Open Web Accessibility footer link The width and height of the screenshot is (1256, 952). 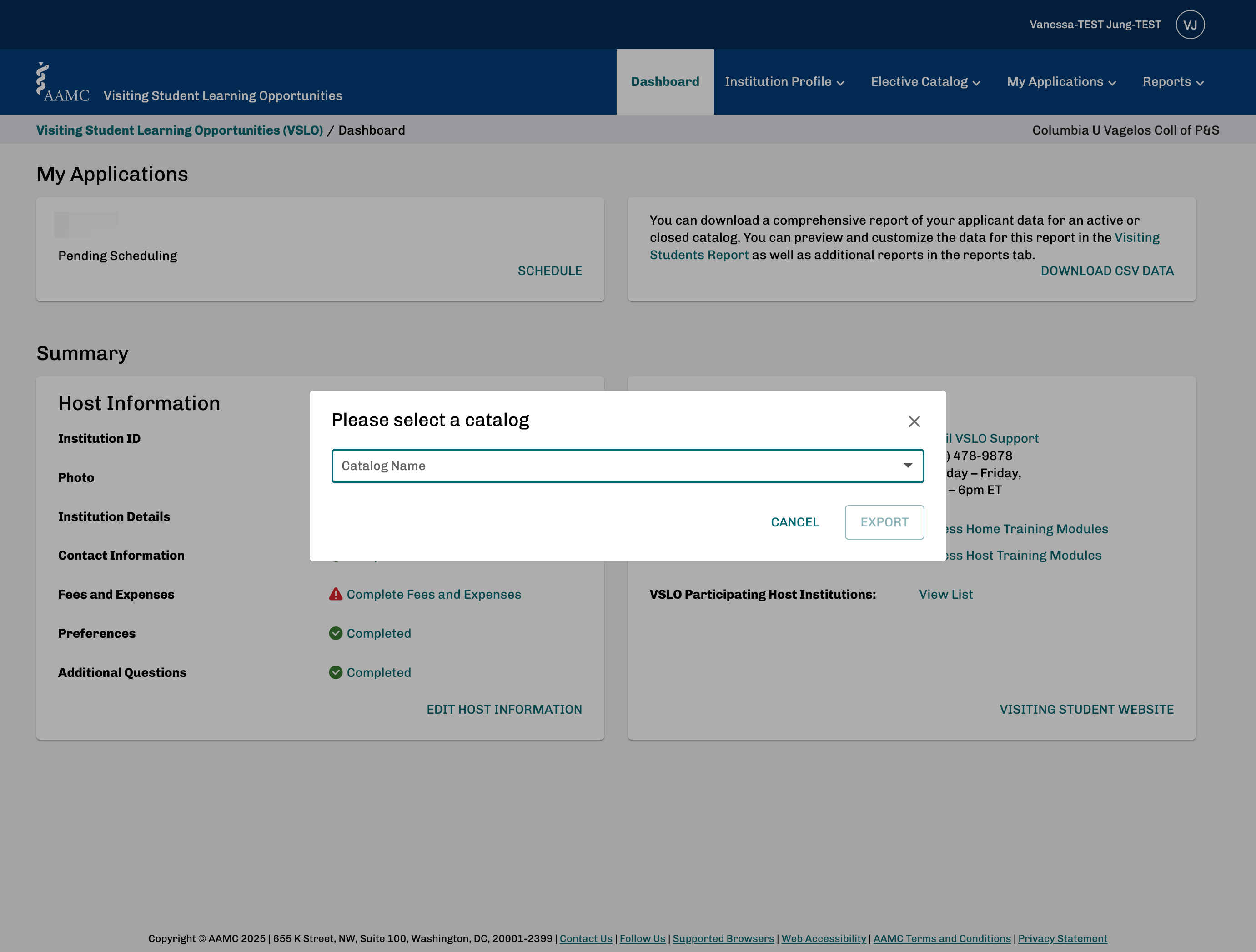824,938
